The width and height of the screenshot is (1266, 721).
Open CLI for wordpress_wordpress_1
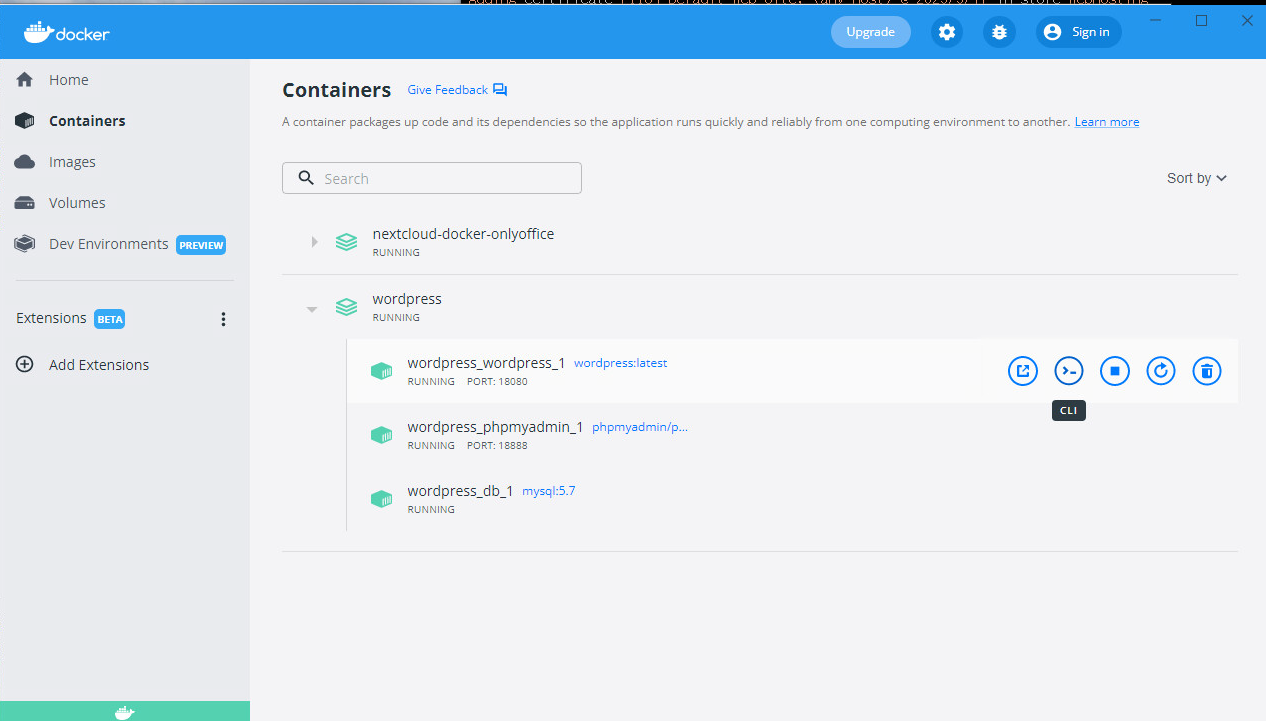coord(1069,371)
